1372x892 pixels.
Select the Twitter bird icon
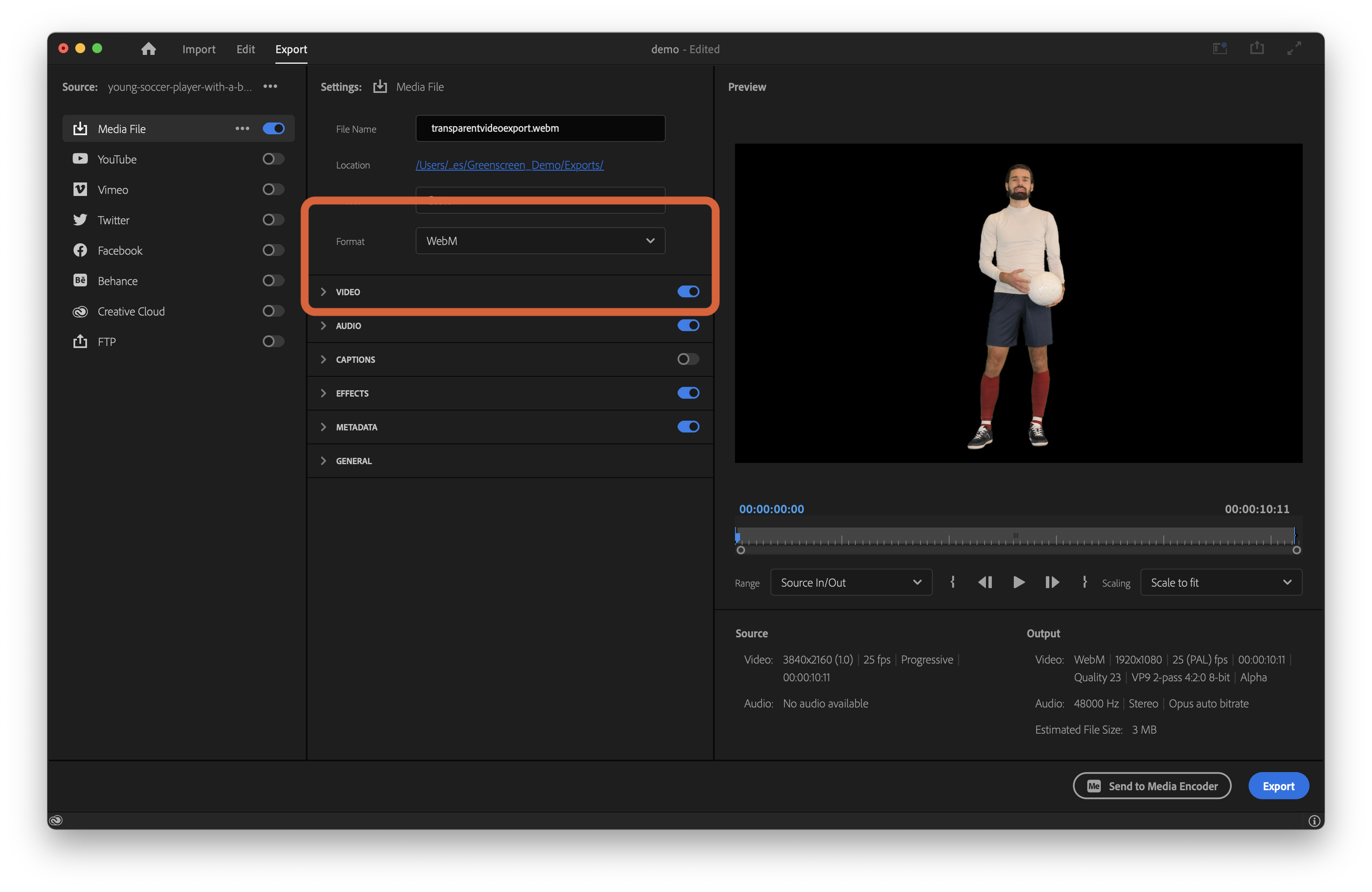pos(80,220)
